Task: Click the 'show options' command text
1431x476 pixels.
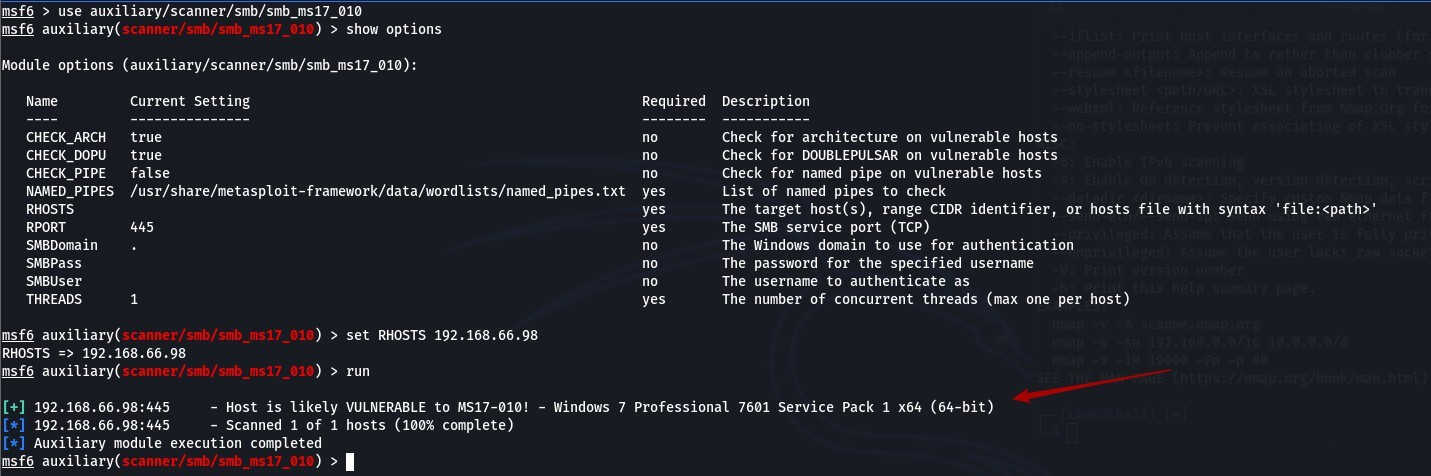Action: [394, 29]
